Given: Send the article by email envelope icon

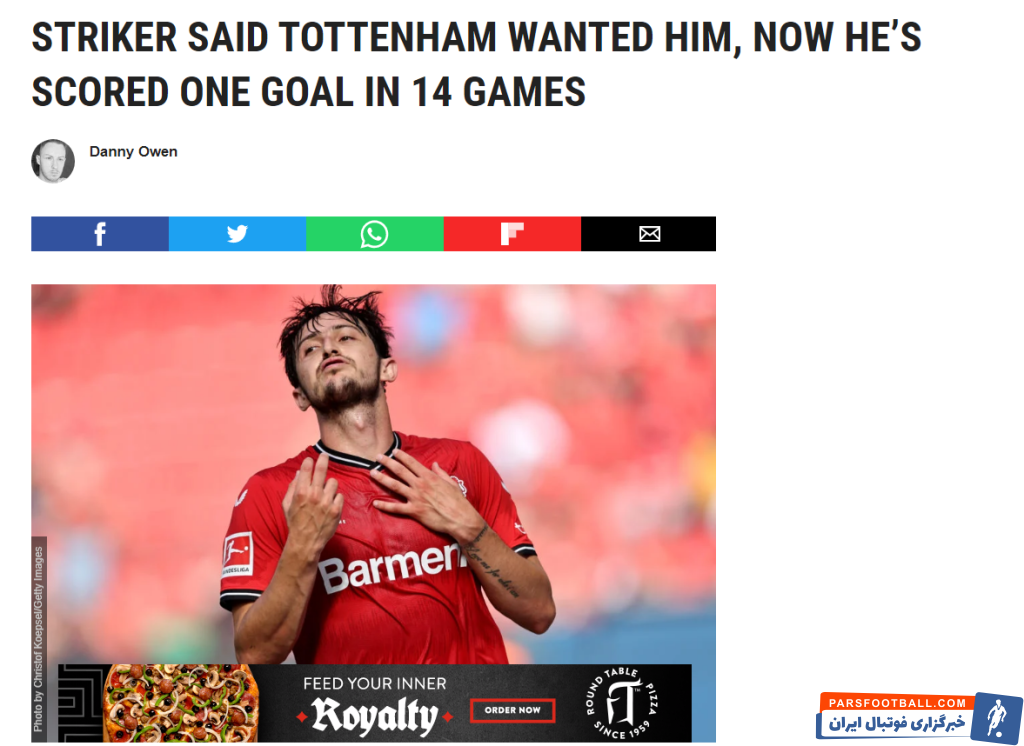Looking at the screenshot, I should (x=648, y=234).
